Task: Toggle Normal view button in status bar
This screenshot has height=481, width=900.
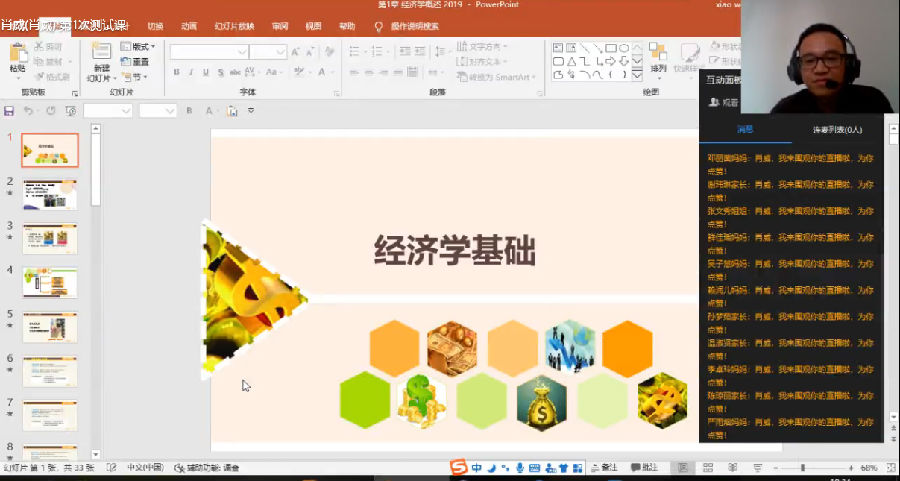Action: (x=682, y=468)
